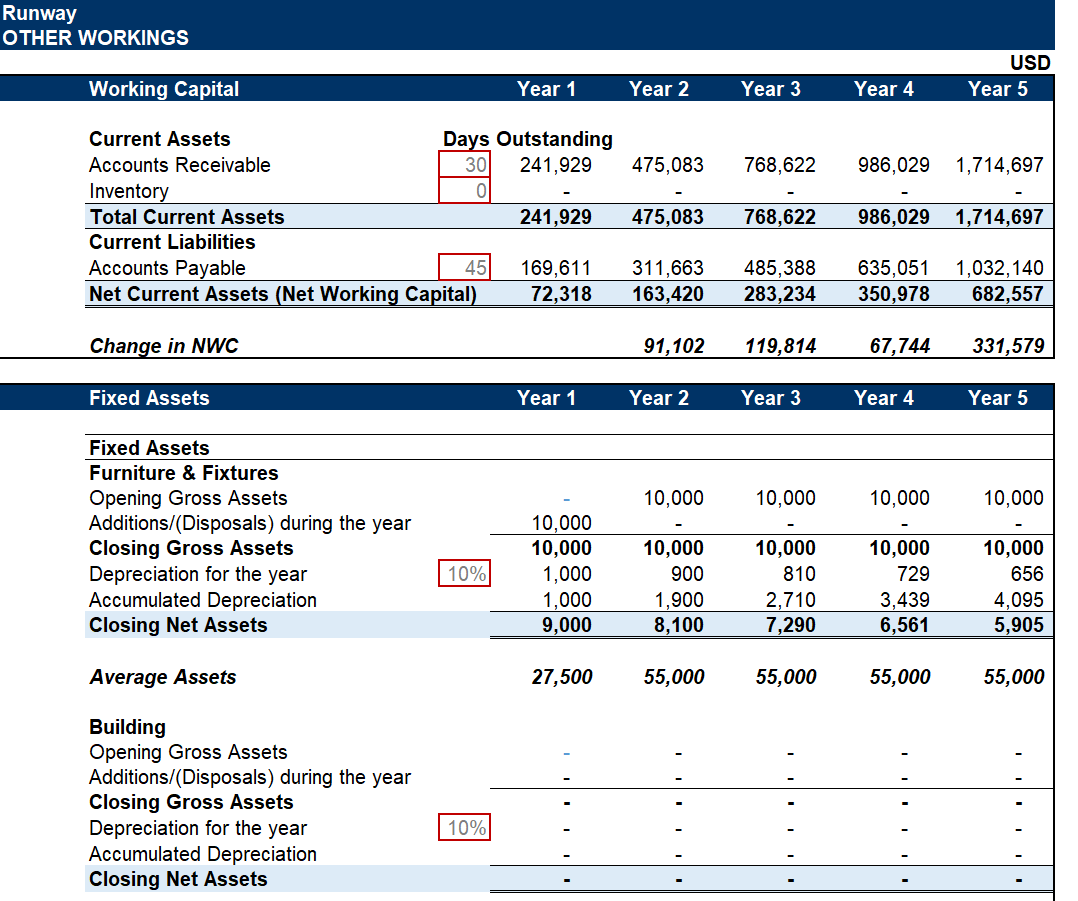
Task: Click the Accounts Receivable days outstanding input
Action: pos(465,165)
